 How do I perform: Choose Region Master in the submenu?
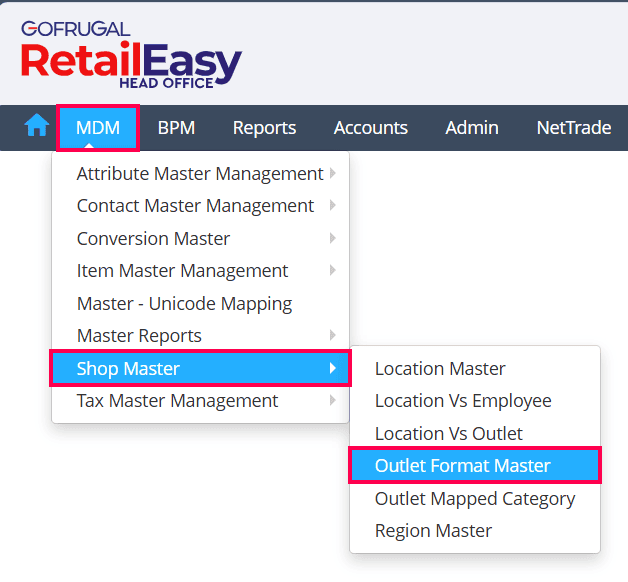(475, 531)
